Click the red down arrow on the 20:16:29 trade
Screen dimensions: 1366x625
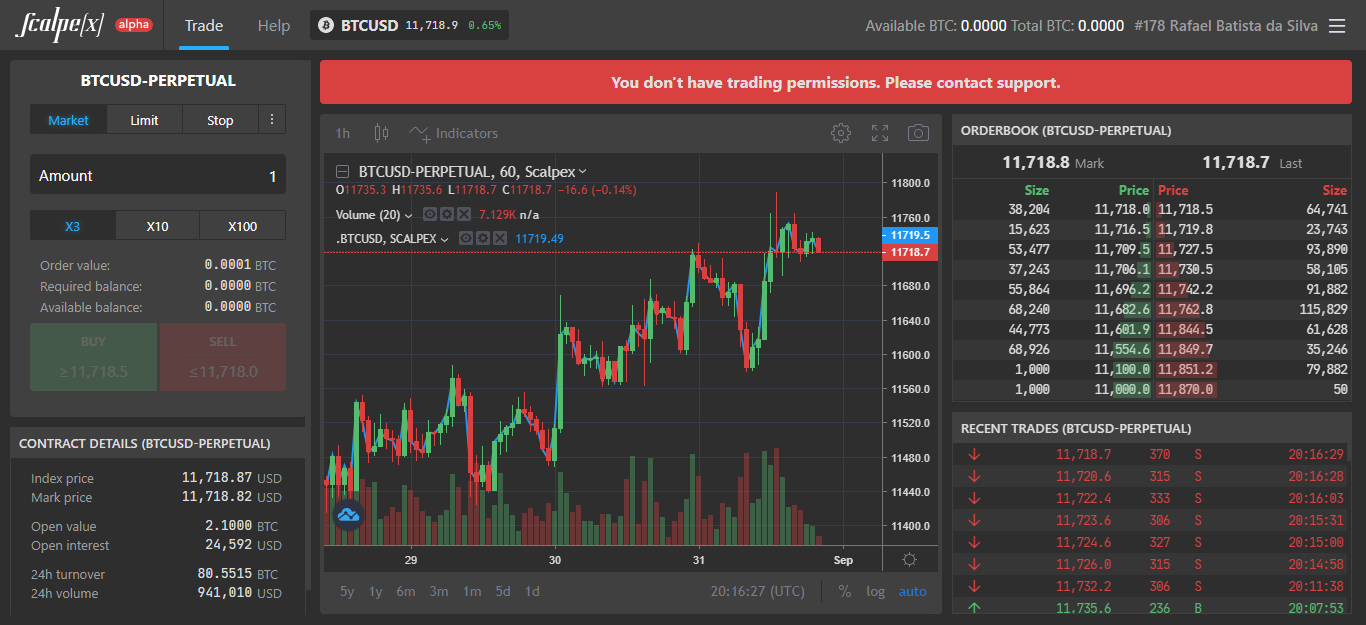974,454
